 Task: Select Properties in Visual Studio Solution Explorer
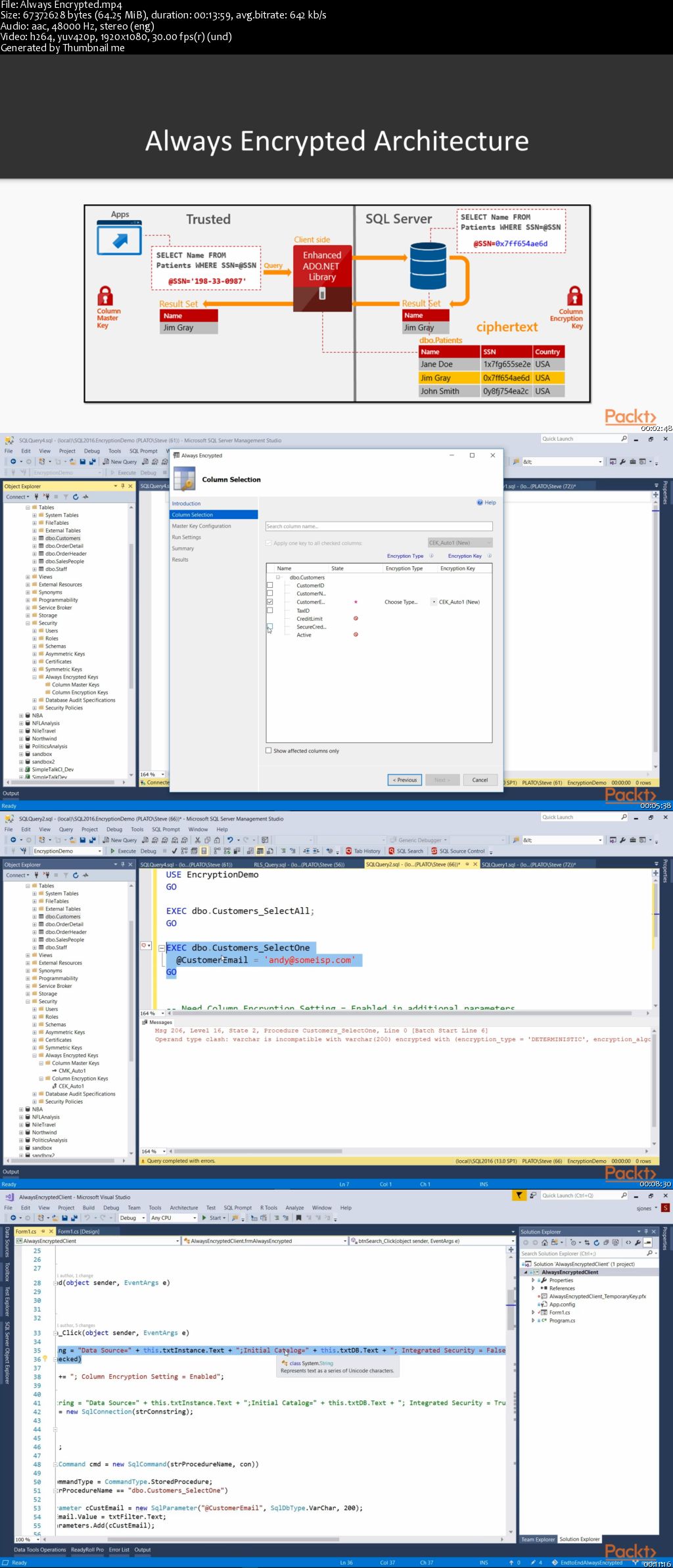(561, 1280)
